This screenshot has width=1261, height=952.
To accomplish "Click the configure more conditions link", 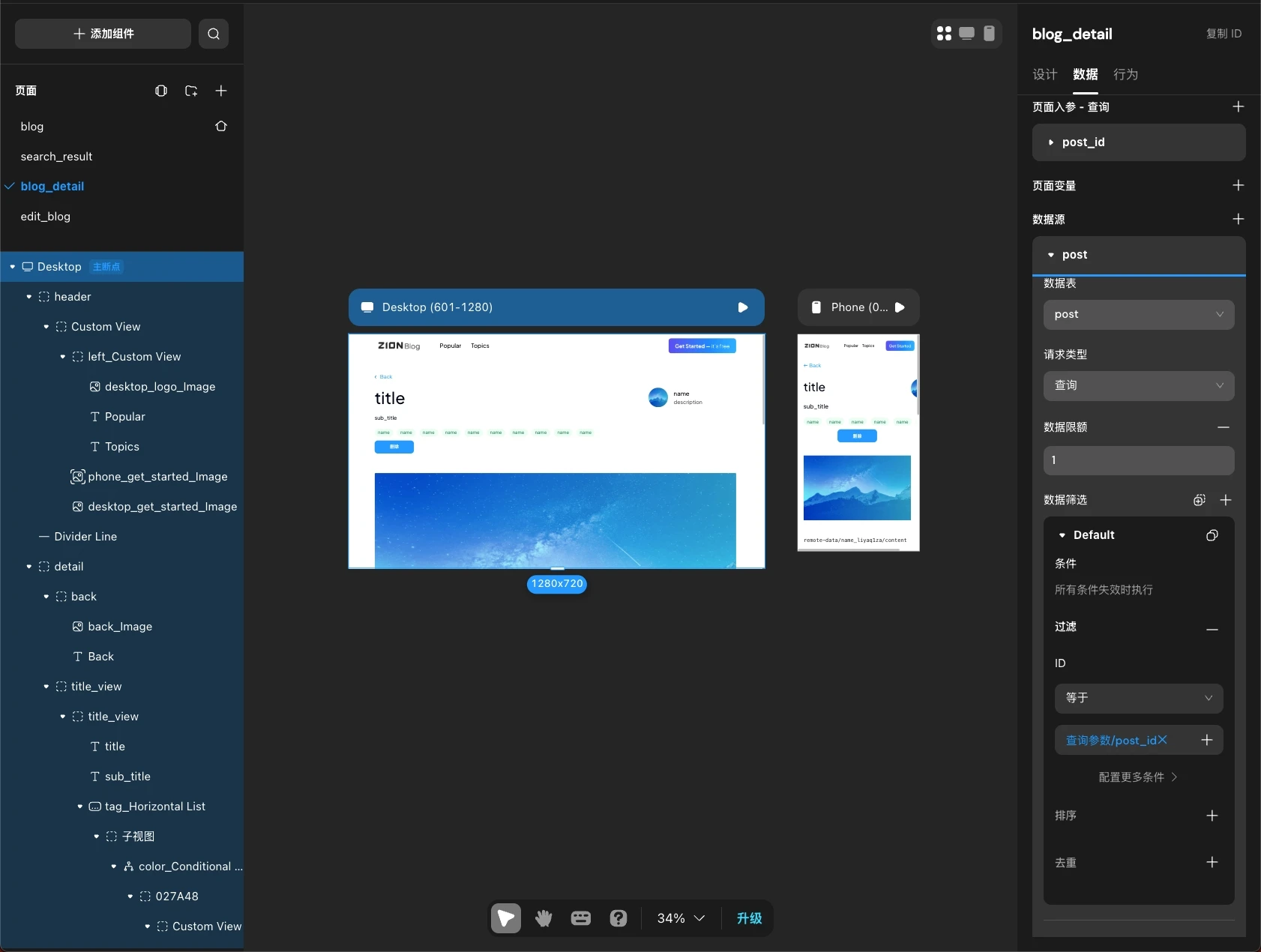I will tap(1137, 777).
